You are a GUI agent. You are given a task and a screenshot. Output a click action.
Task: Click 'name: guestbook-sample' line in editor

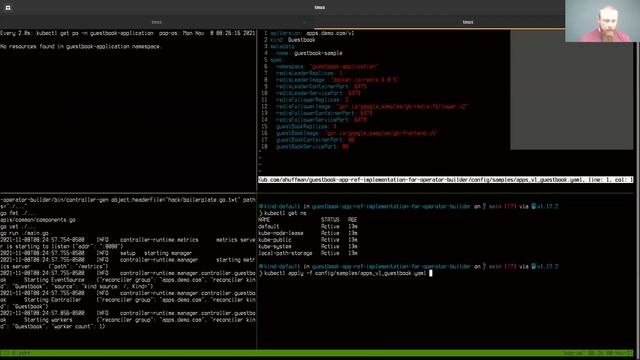[x=309, y=53]
